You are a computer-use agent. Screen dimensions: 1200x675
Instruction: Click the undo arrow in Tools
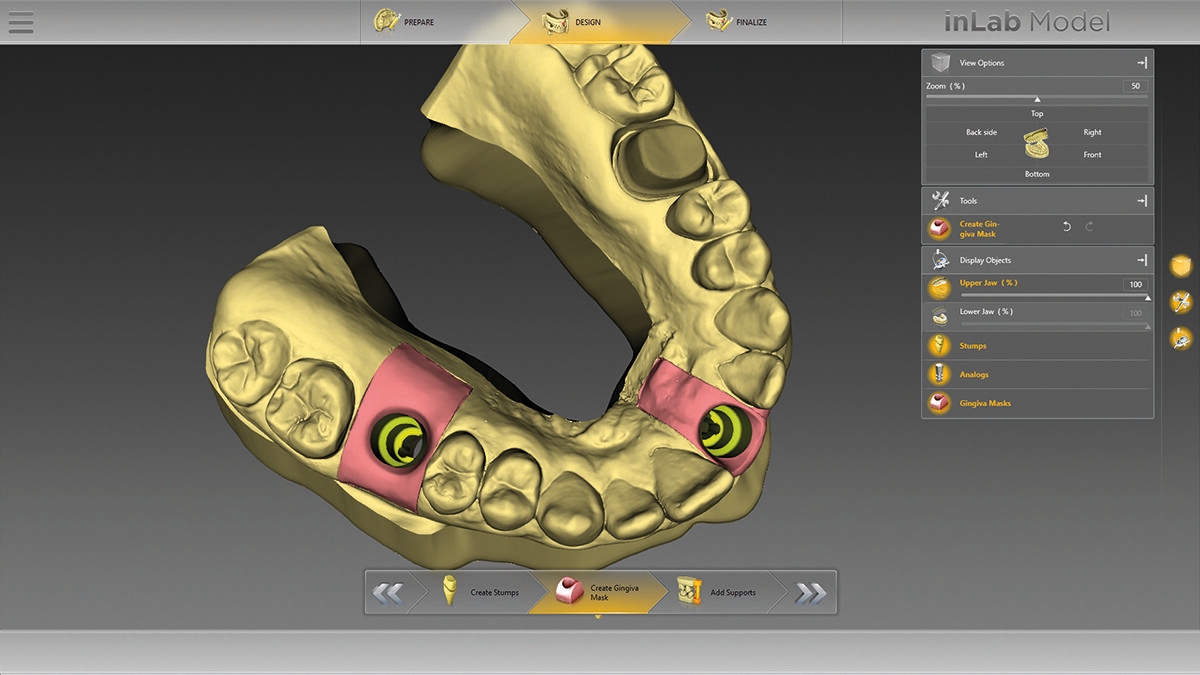pyautogui.click(x=1066, y=227)
